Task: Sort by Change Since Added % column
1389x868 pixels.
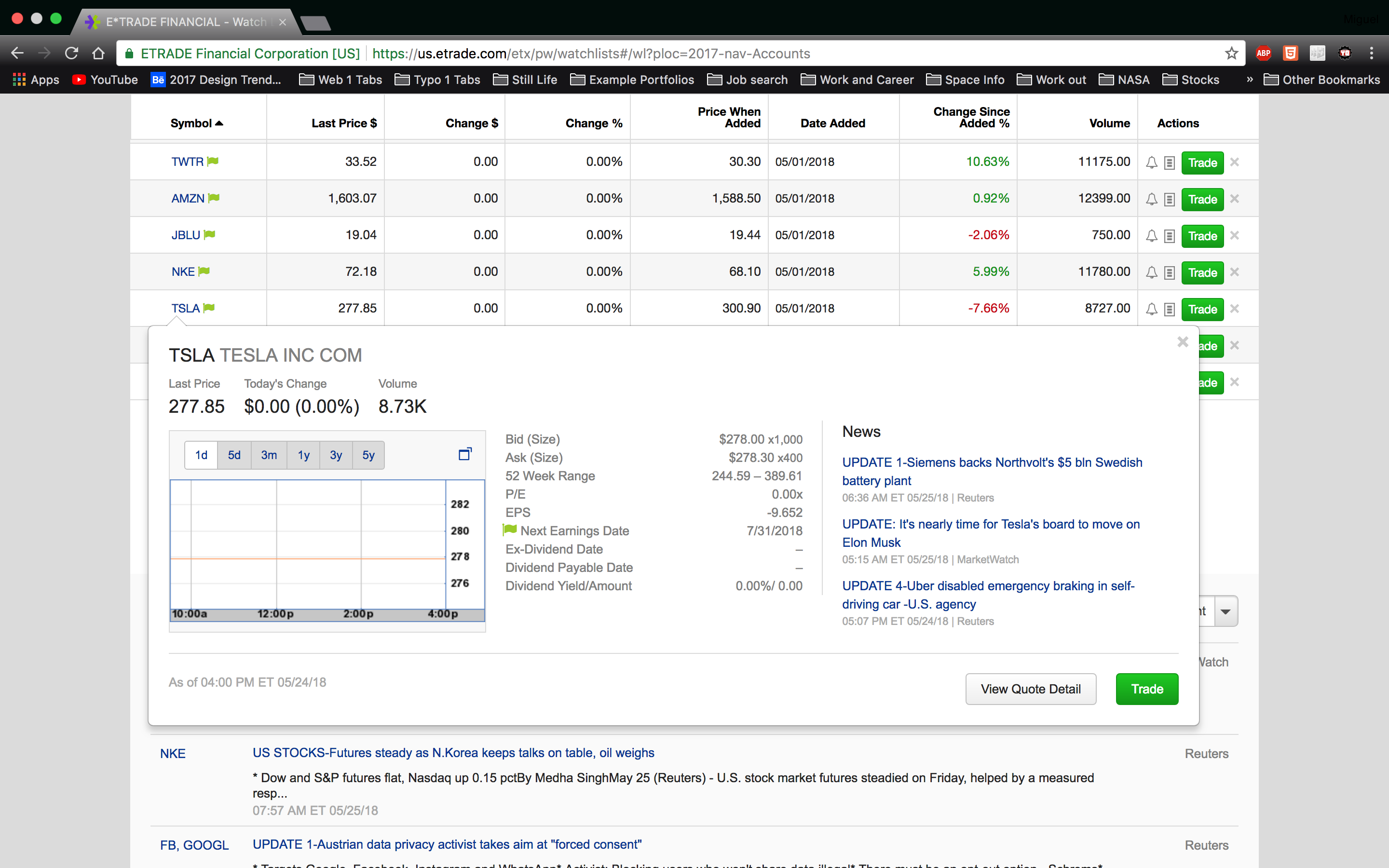Action: [971, 118]
